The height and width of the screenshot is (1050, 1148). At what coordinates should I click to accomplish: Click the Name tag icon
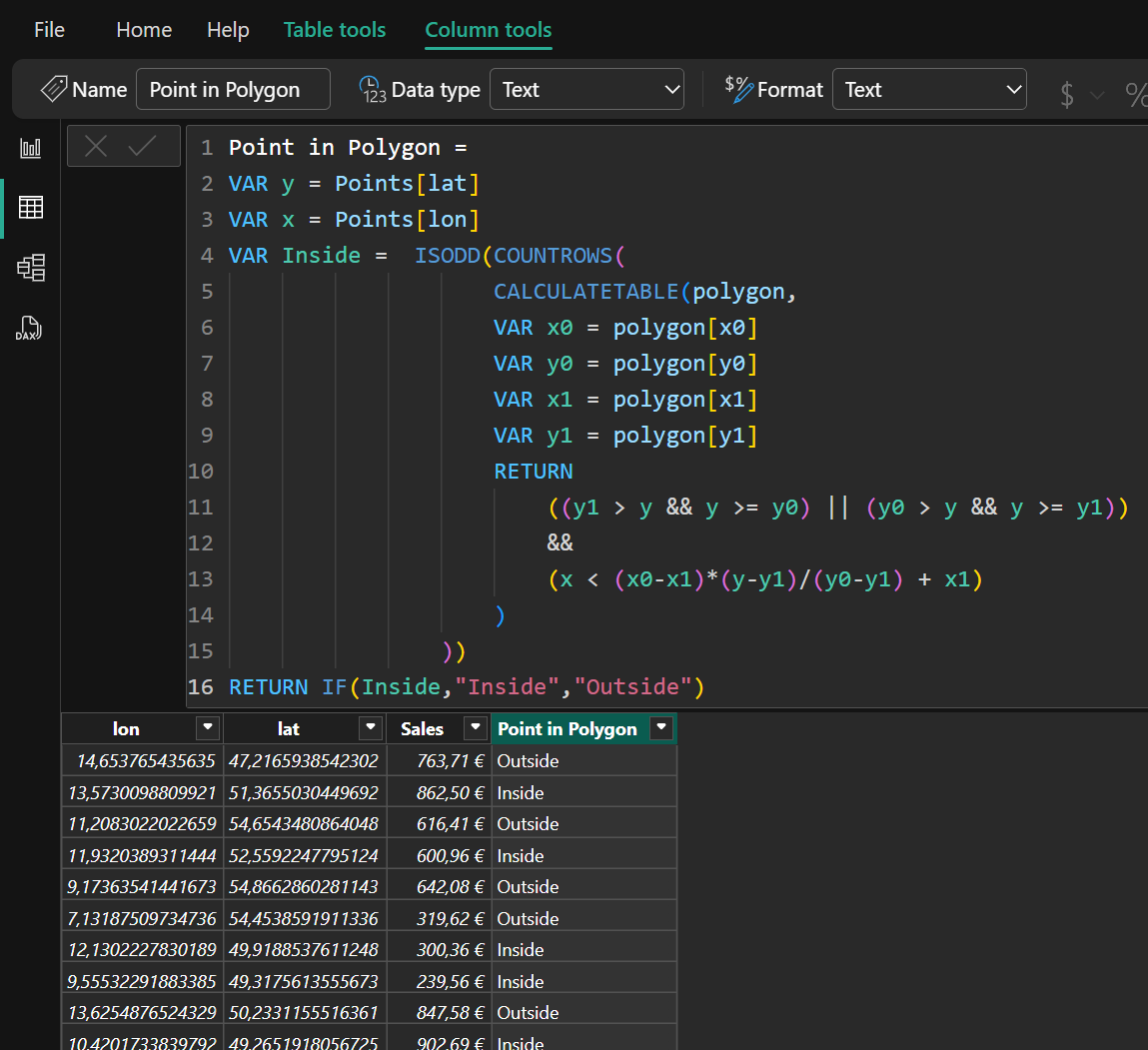[53, 89]
